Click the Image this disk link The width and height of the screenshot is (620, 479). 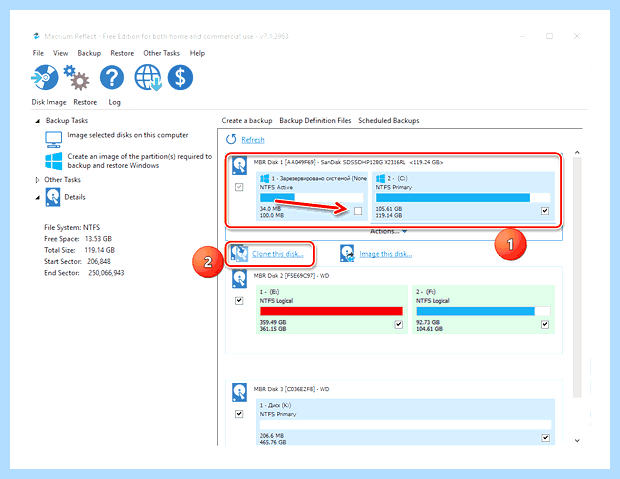pos(386,254)
